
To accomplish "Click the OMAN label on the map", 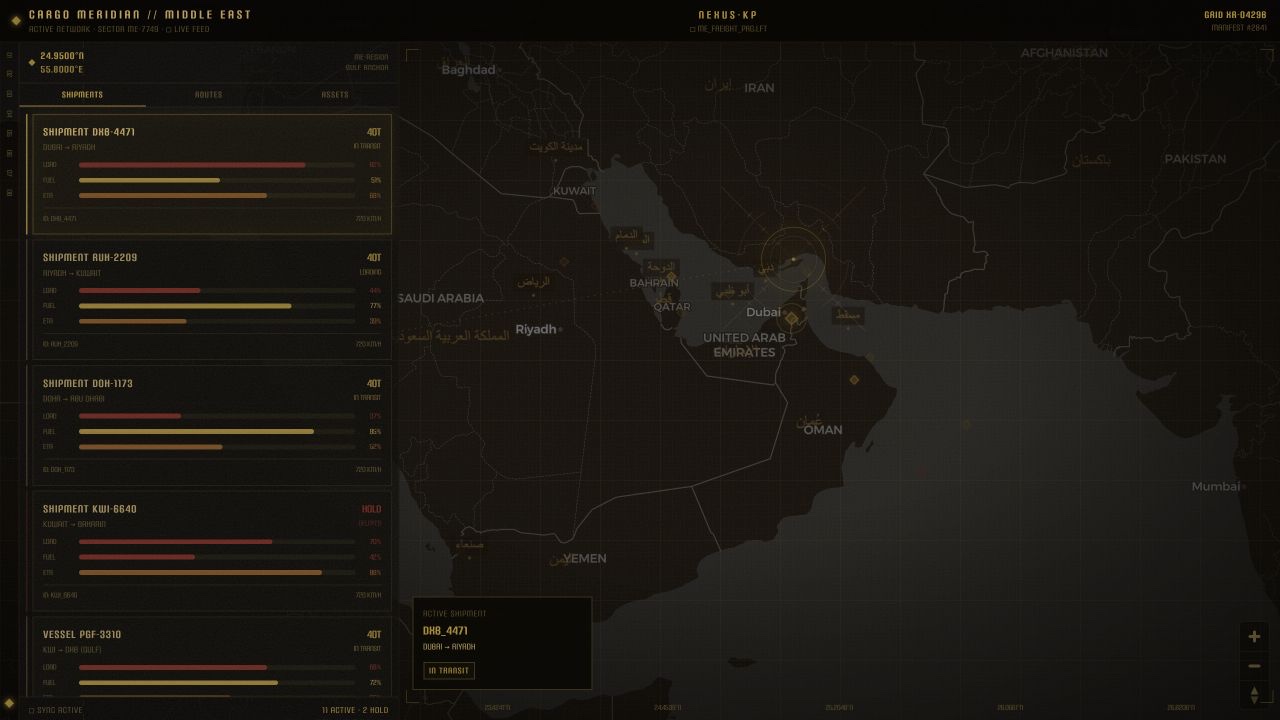I will pyautogui.click(x=823, y=430).
